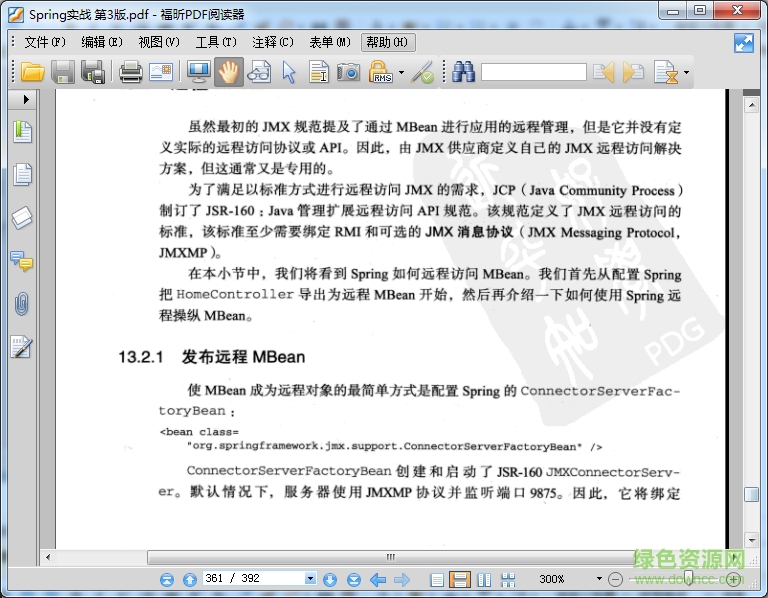Click the email document icon
768x598 pixels.
pyautogui.click(x=161, y=72)
